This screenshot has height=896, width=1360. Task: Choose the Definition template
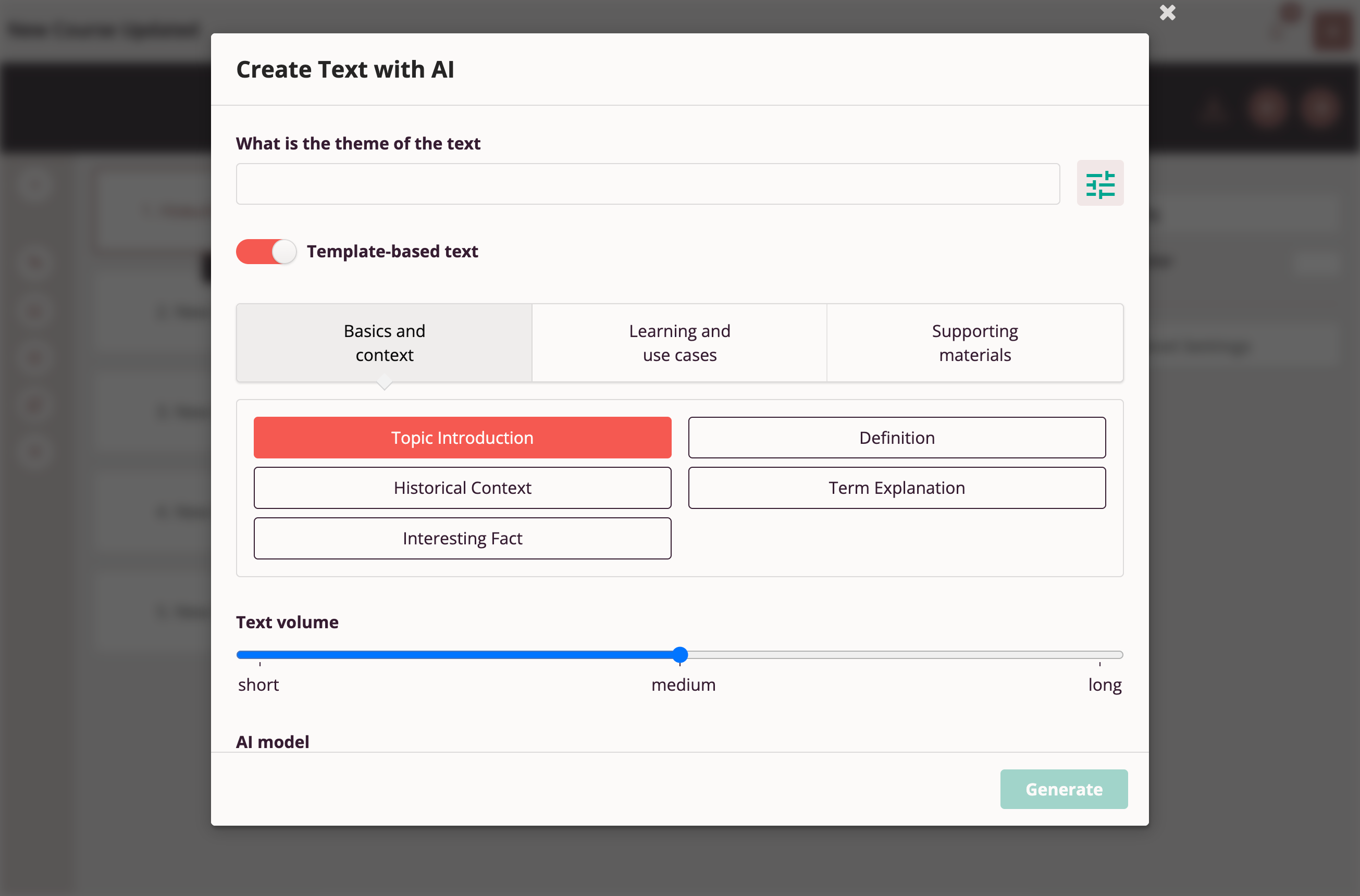tap(897, 438)
